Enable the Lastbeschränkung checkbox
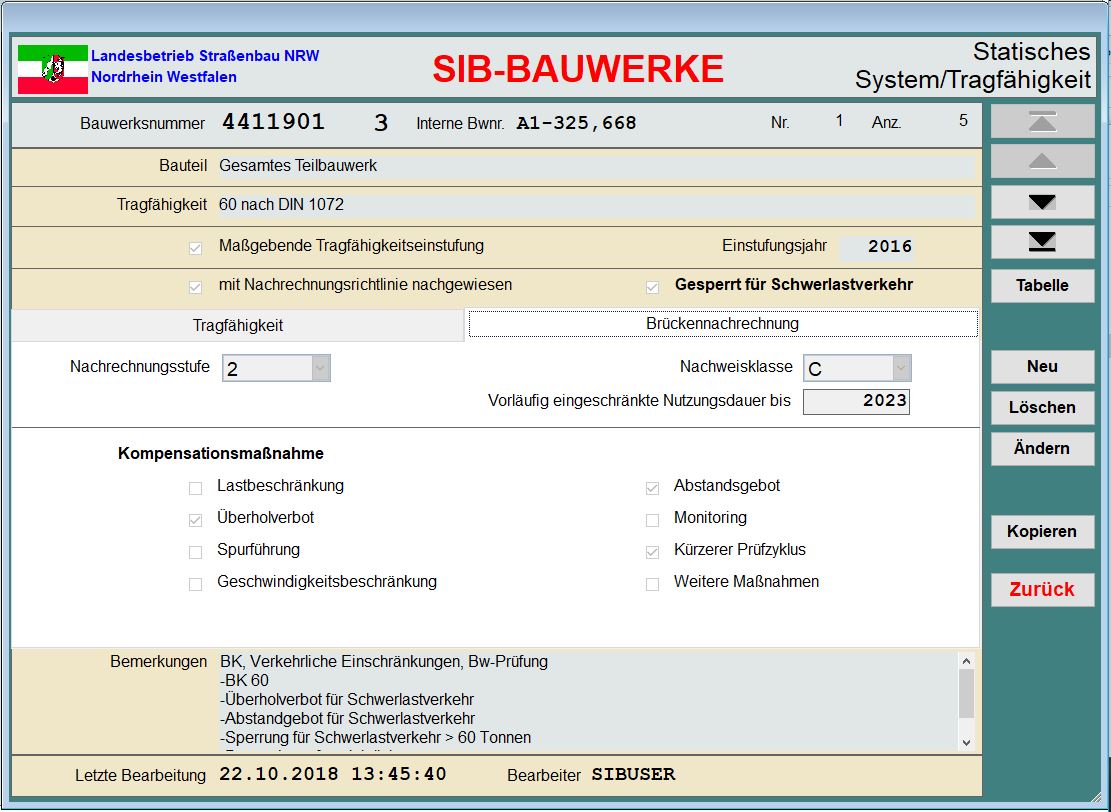This screenshot has height=812, width=1111. [x=196, y=488]
